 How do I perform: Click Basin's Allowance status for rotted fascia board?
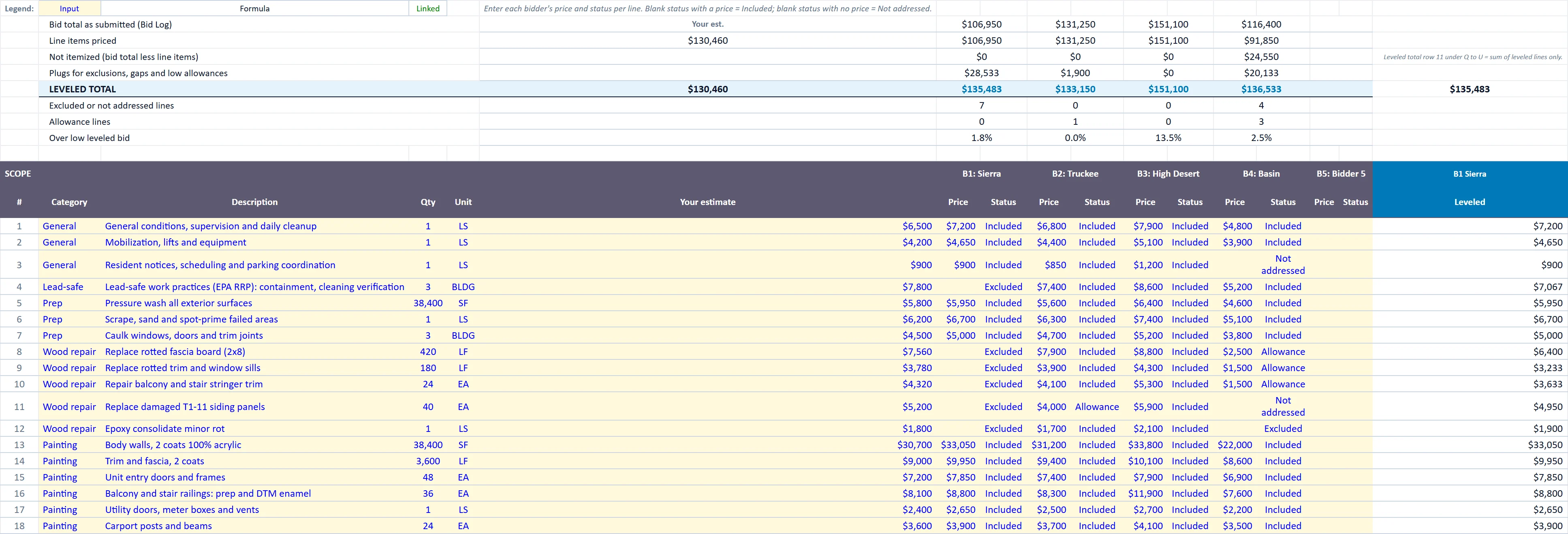[x=1282, y=352]
